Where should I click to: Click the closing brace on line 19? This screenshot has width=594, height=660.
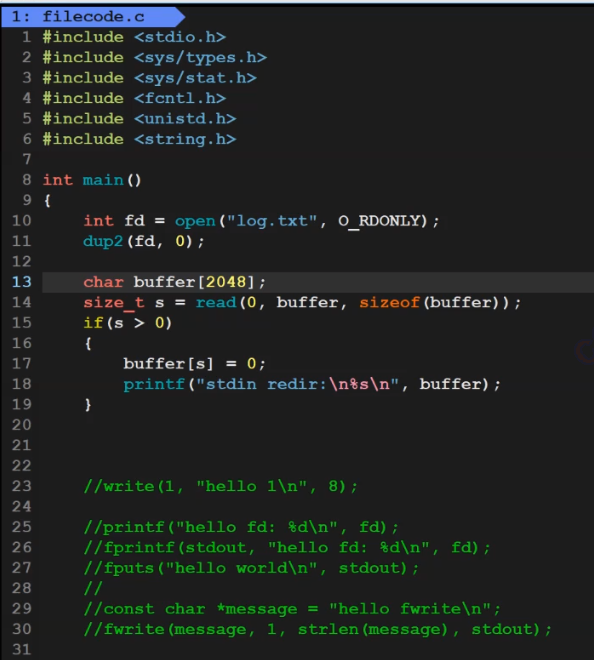pyautogui.click(x=88, y=405)
